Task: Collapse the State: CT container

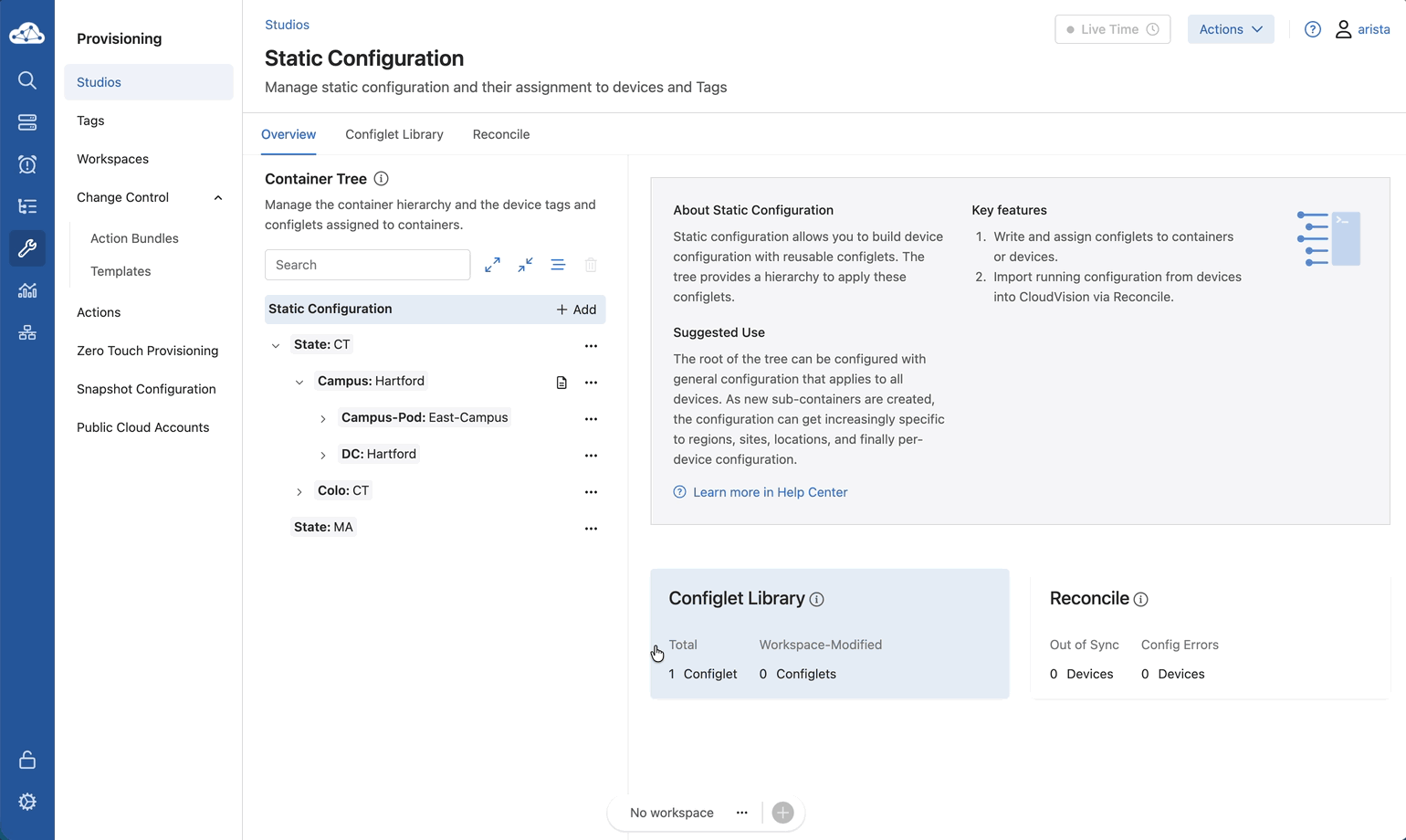Action: (276, 346)
